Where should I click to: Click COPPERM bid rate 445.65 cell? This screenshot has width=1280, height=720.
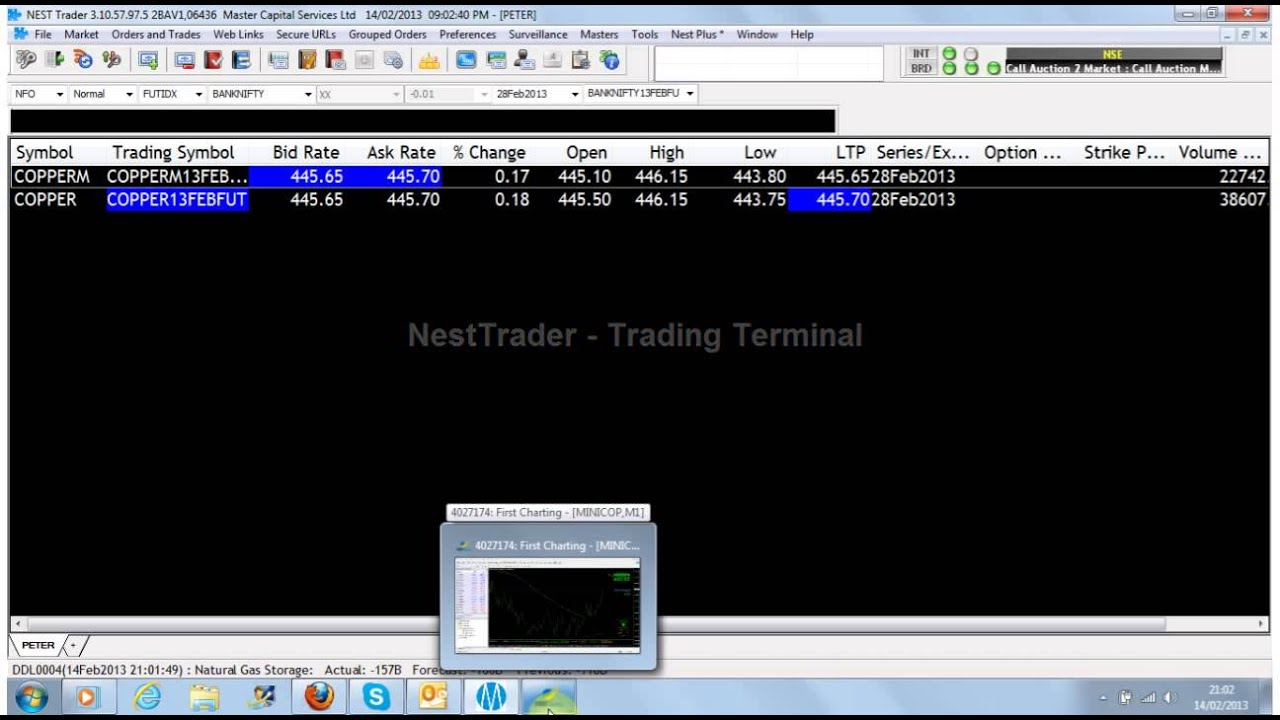298,177
